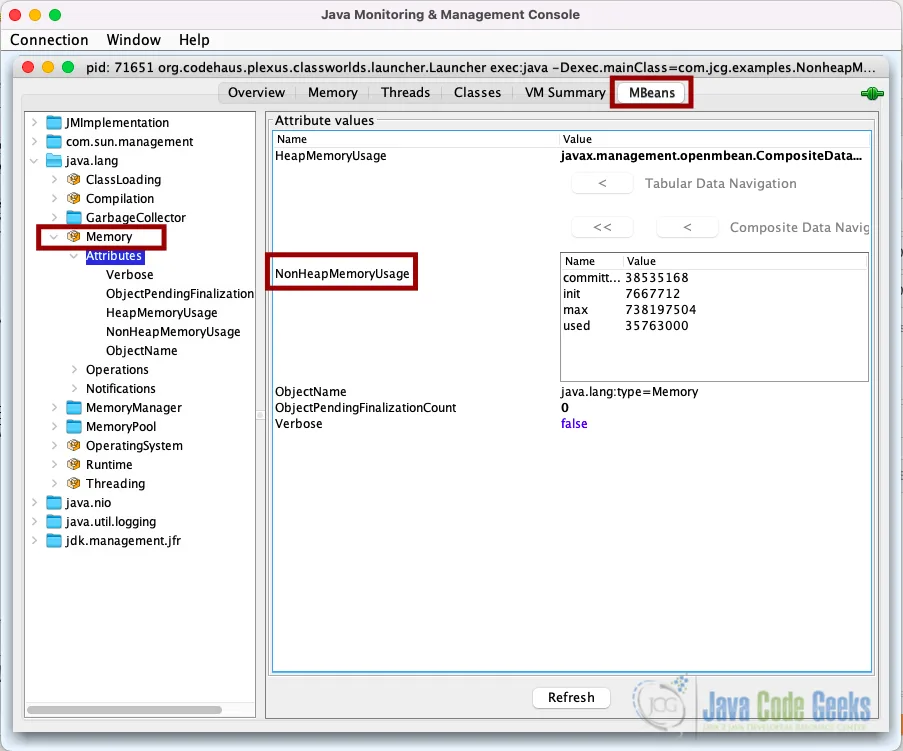Click the JMImplementation folder icon
903x751 pixels.
(54, 123)
